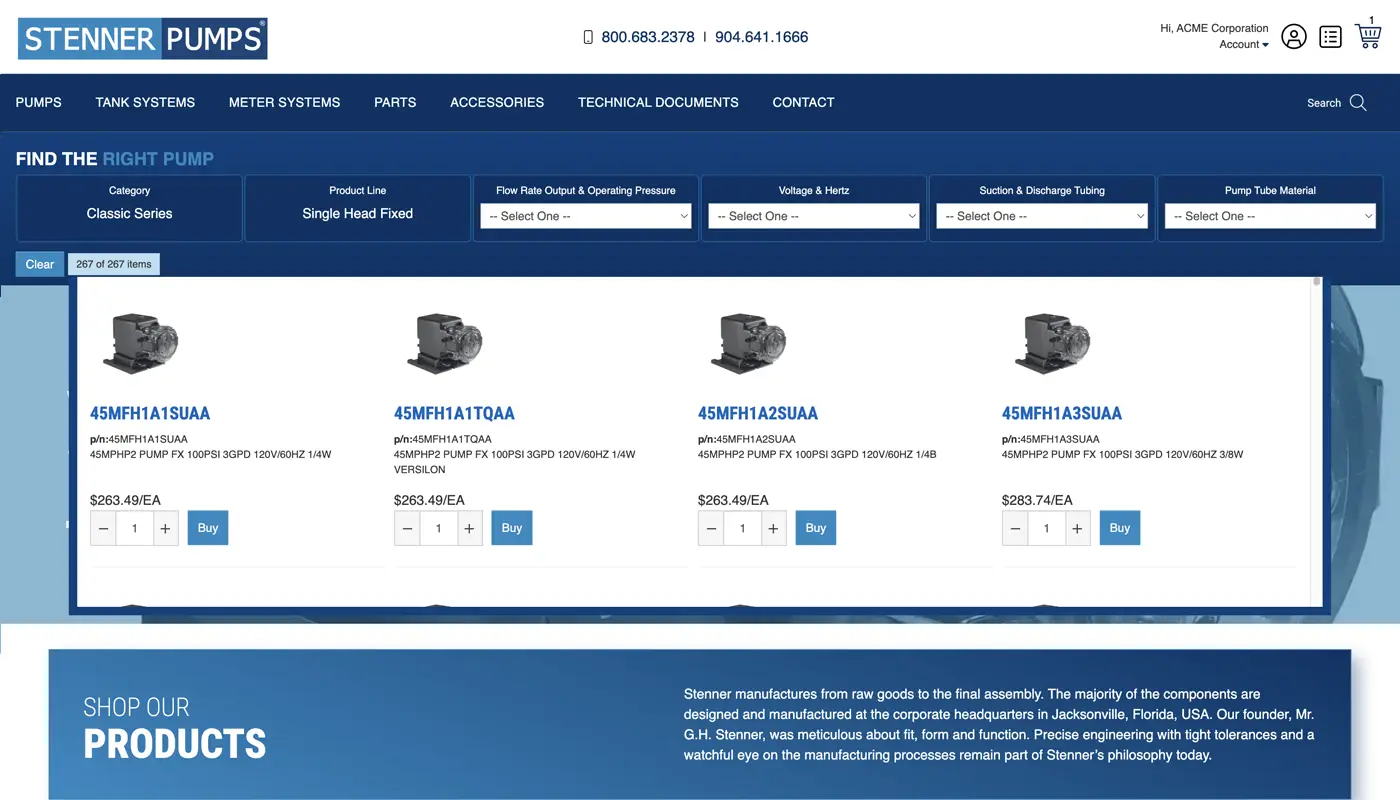Call the 904.641.1666 phone number
1400x800 pixels.
(762, 37)
